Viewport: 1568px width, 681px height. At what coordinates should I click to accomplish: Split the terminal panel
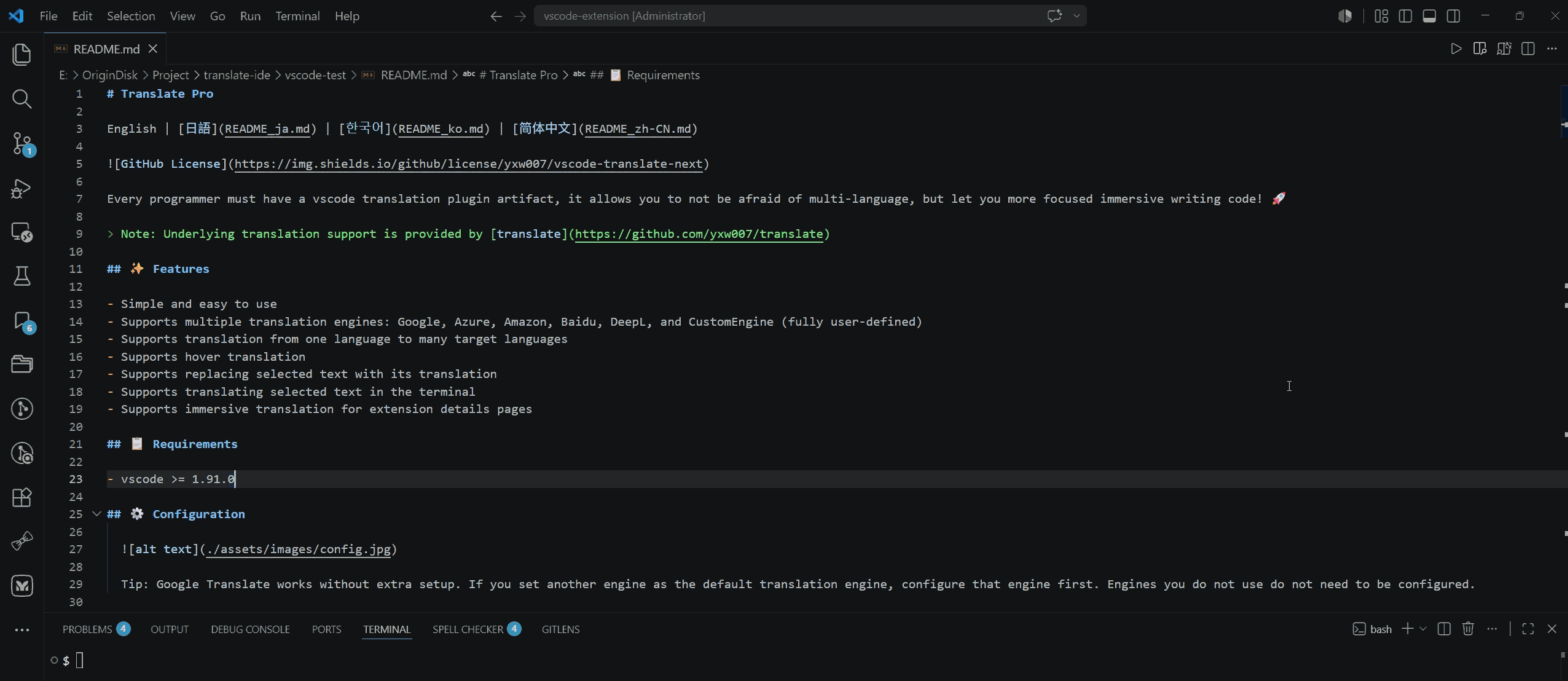[x=1444, y=629]
